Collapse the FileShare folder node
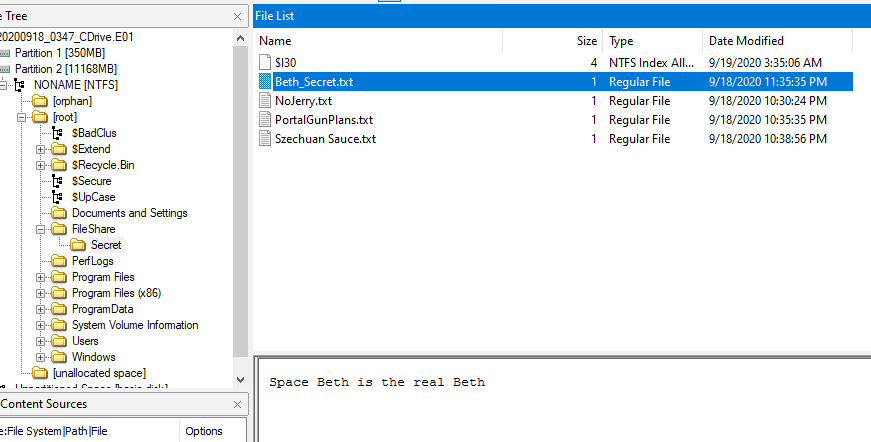This screenshot has width=871, height=442. [41, 229]
